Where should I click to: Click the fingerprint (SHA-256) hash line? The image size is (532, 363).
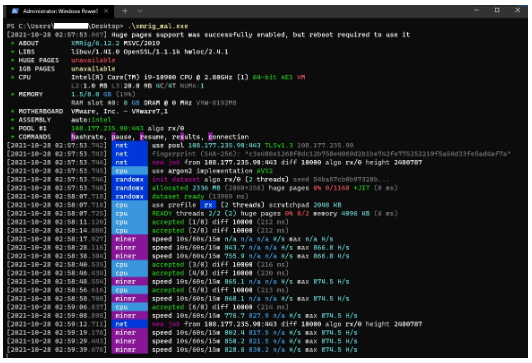click(x=331, y=154)
